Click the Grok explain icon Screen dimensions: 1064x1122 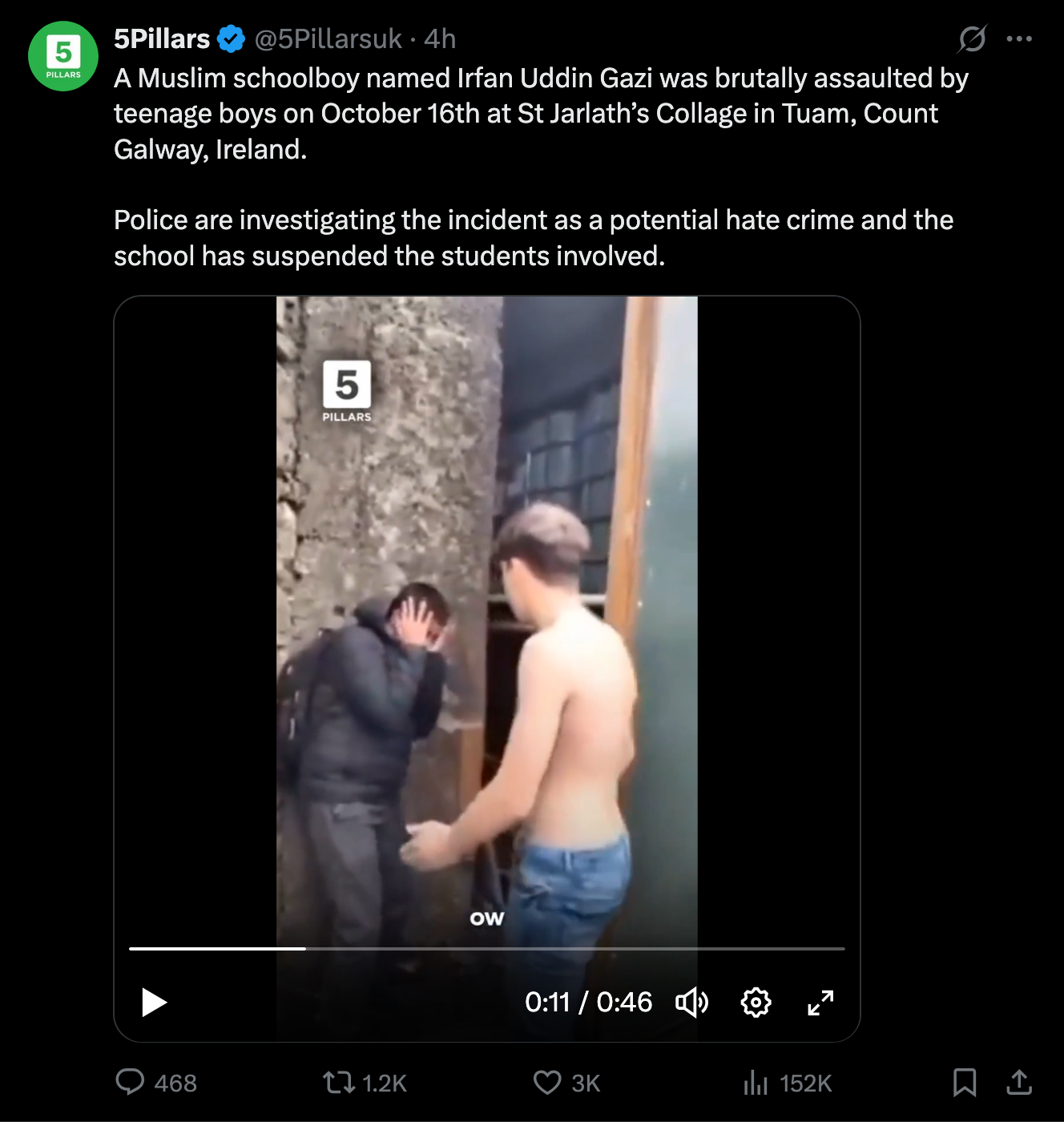pos(972,38)
